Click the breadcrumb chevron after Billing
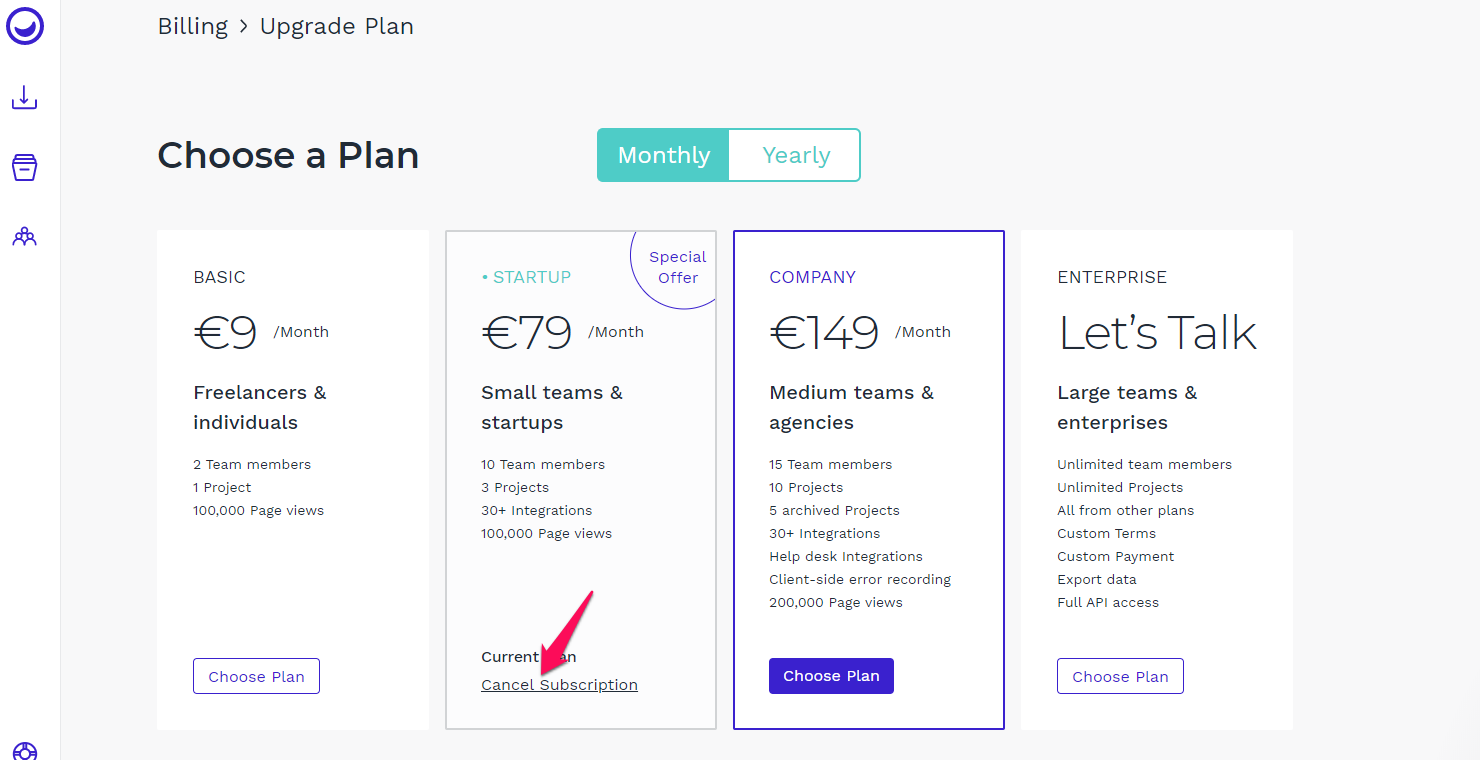 click(244, 27)
